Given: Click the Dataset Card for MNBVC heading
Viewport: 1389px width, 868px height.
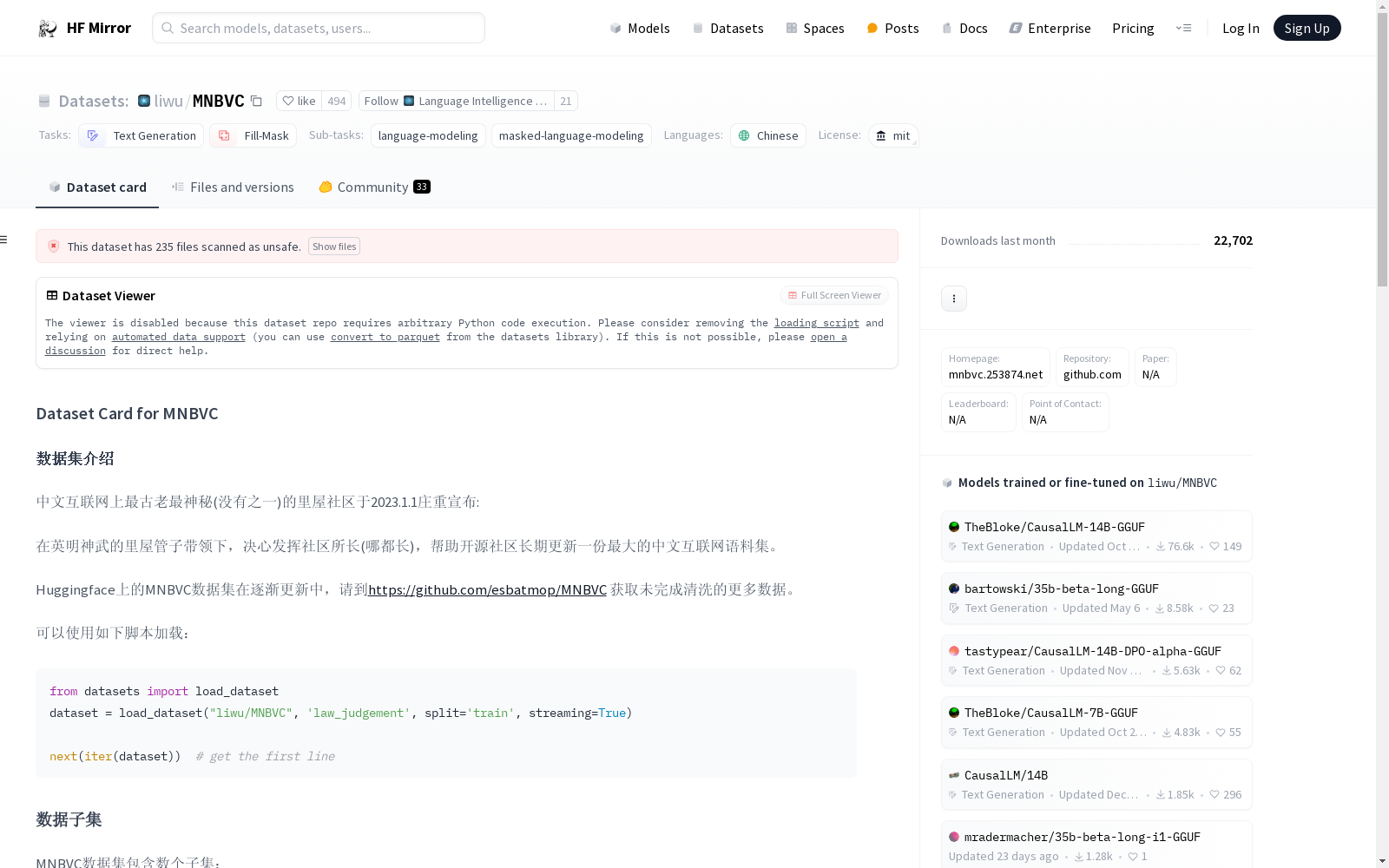Looking at the screenshot, I should coord(127,413).
